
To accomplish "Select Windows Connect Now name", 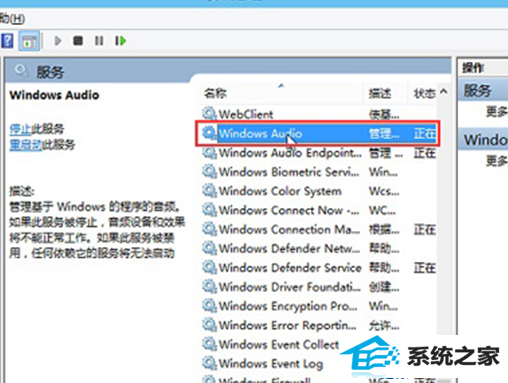I will tap(289, 211).
